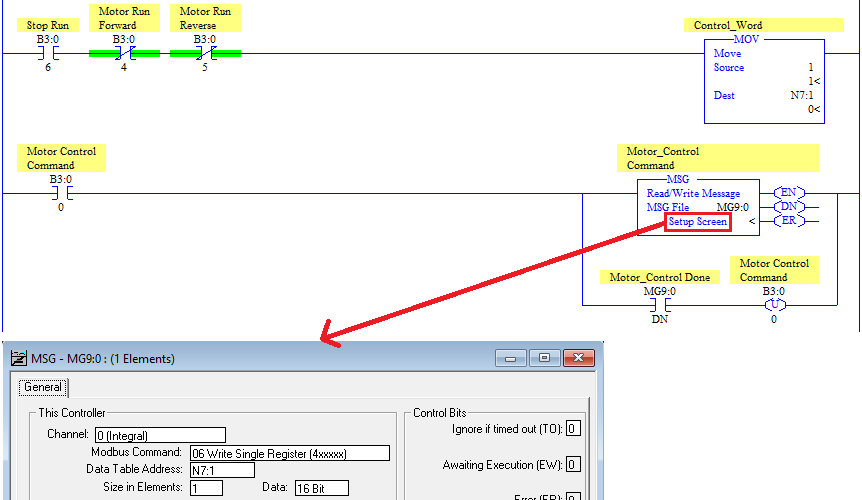
Task: Click the Data Table Address field N7:1
Action: (222, 470)
